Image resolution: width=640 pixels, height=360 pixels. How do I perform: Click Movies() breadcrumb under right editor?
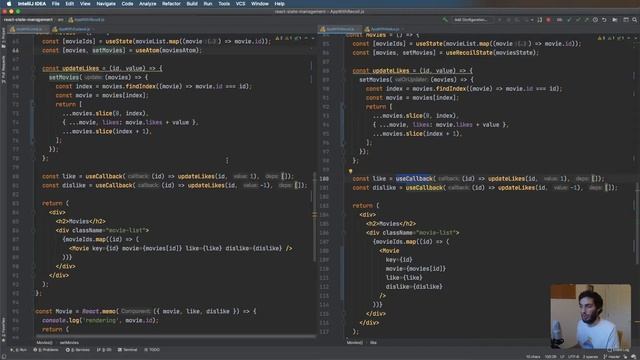[355, 342]
